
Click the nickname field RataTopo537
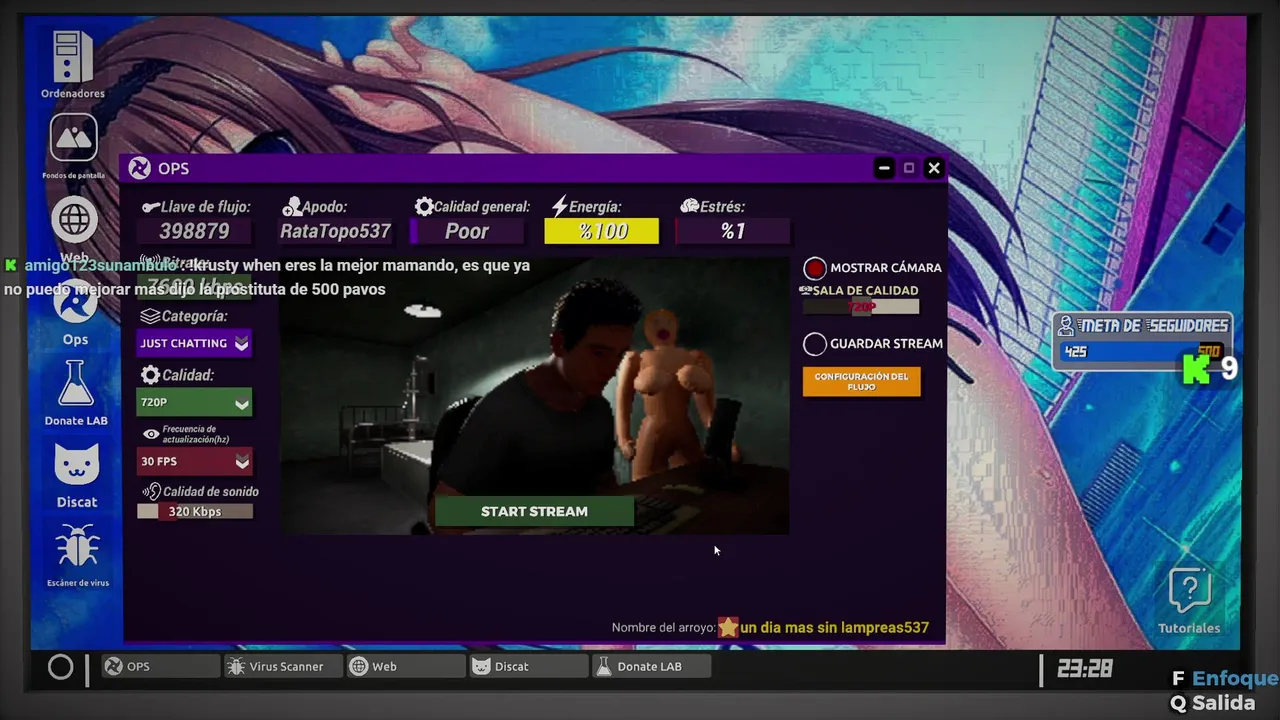click(x=336, y=231)
